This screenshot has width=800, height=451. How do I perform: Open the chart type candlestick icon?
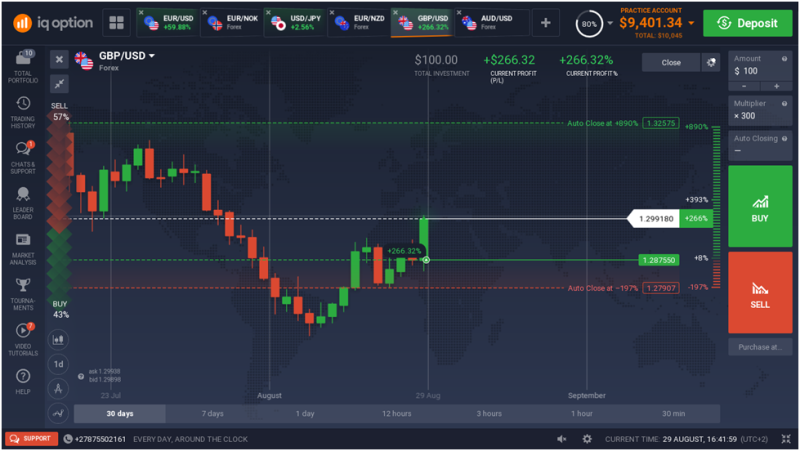(58, 340)
